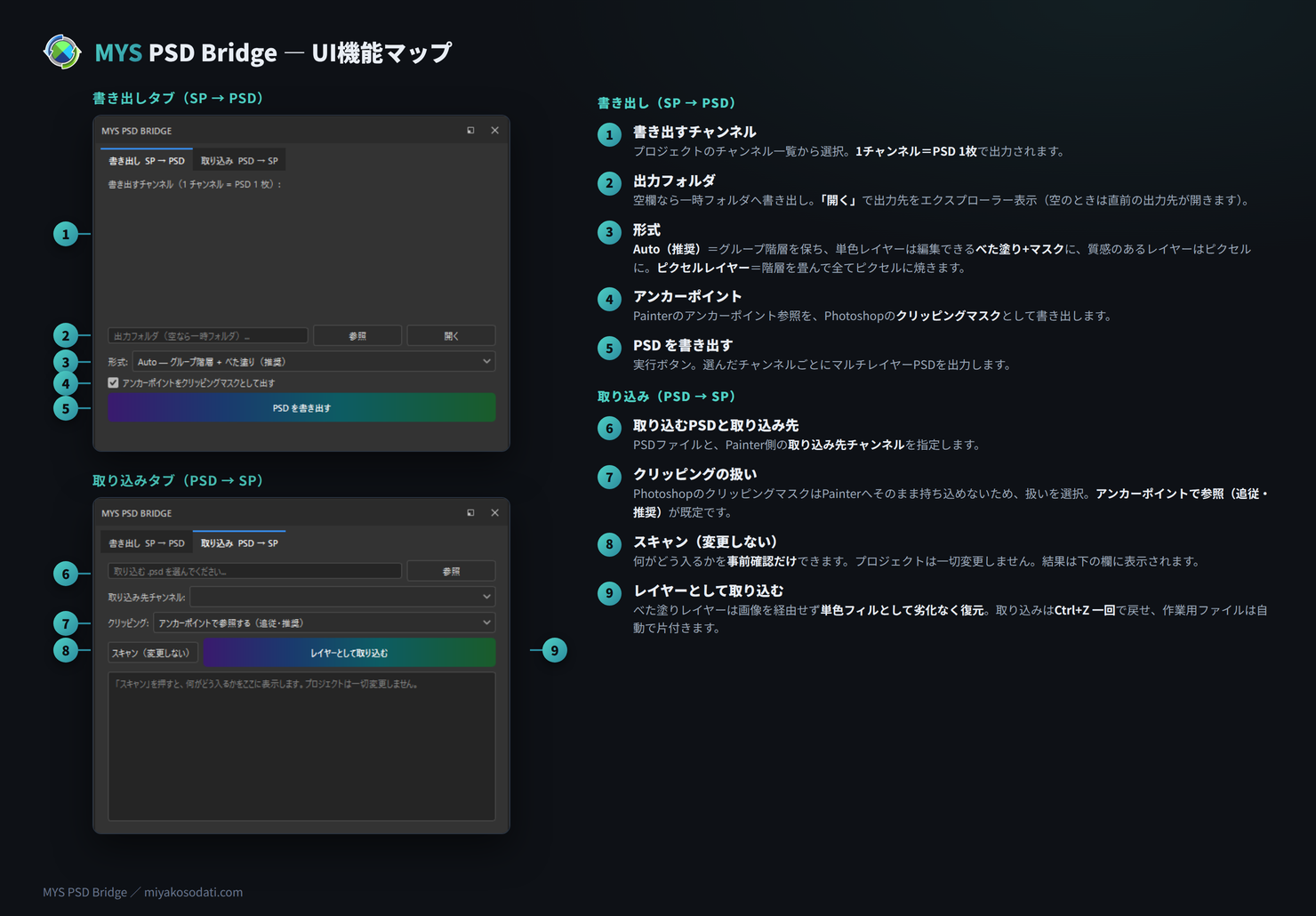Screen dimensions: 1316x916
Task: Click クリッピングの扱い heading
Action: 695,474
